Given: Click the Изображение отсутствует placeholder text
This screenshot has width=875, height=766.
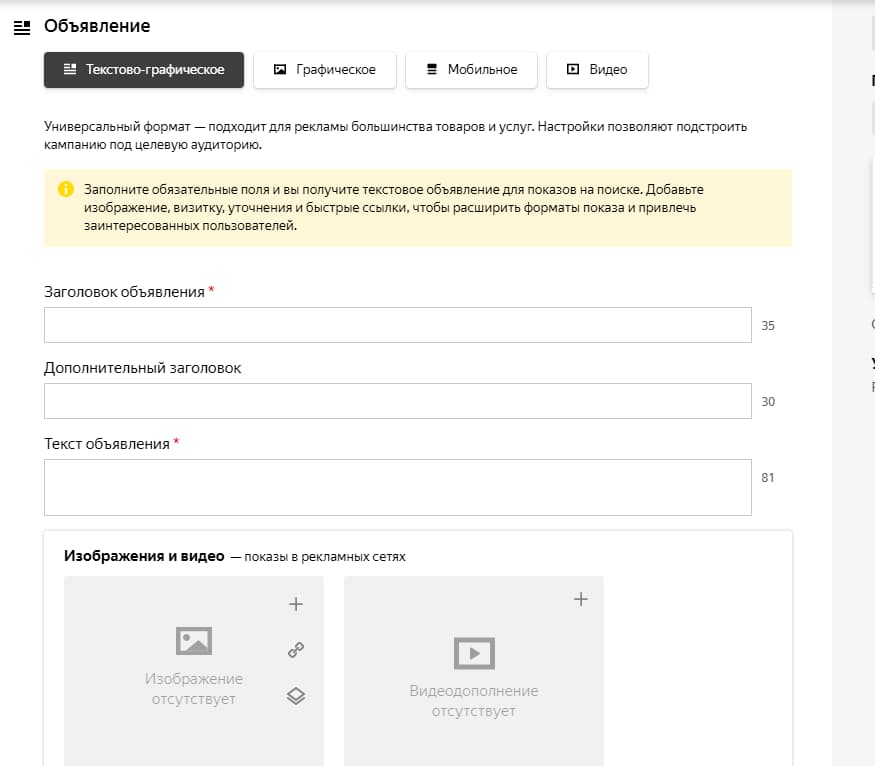Looking at the screenshot, I should (x=194, y=689).
